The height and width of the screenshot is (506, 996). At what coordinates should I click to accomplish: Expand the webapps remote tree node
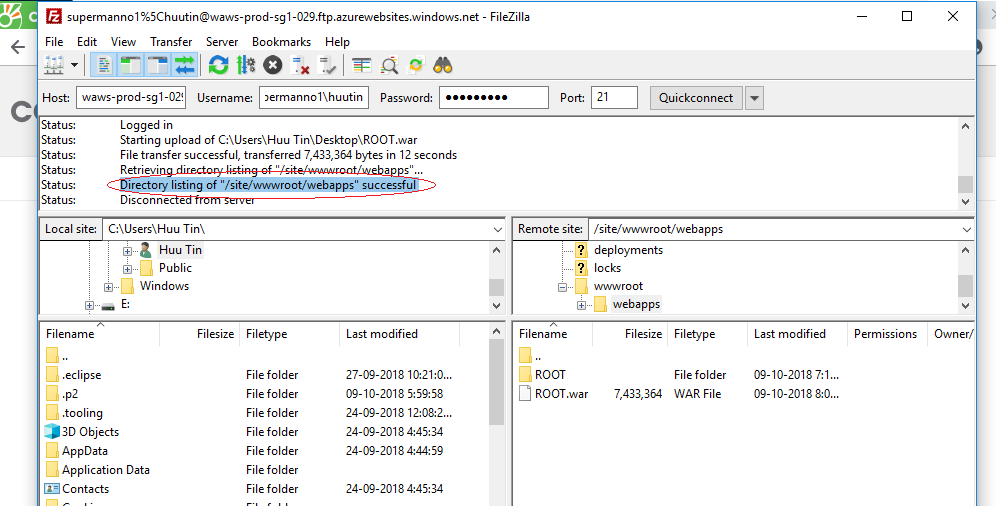(x=581, y=305)
